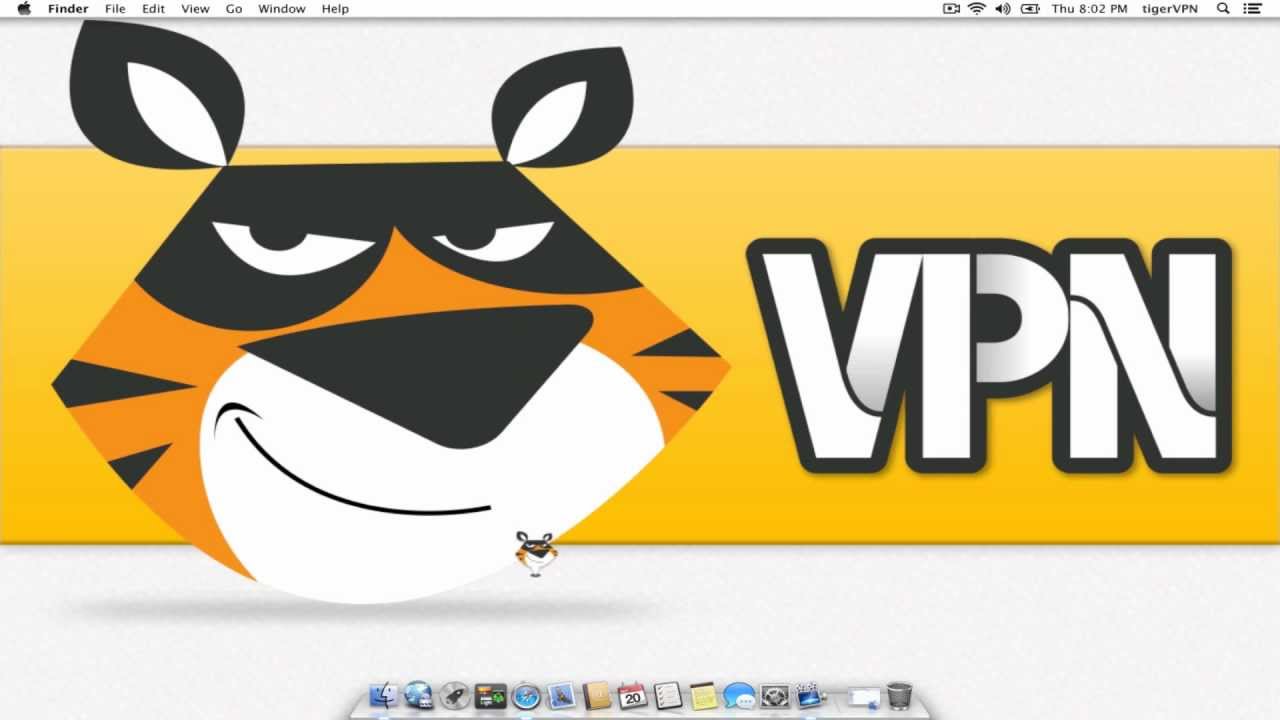Open the Window menu
The width and height of the screenshot is (1280, 720).
click(x=282, y=9)
